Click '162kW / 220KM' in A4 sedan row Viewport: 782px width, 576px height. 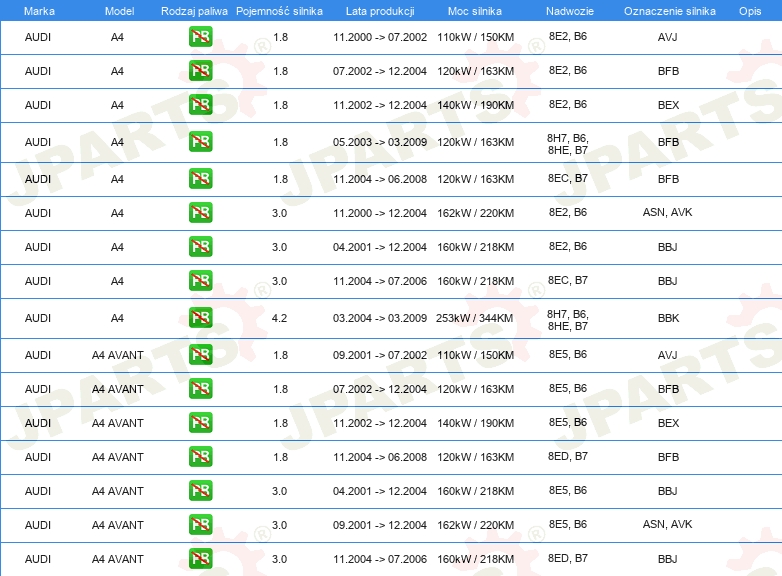(x=475, y=213)
